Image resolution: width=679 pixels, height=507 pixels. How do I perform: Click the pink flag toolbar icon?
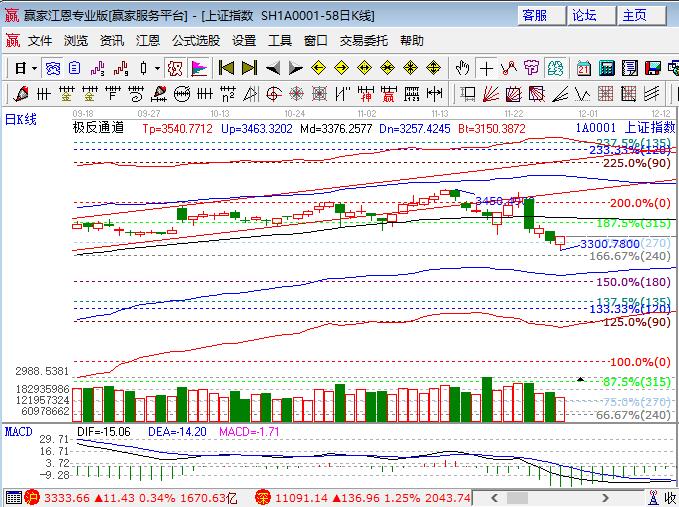tap(198, 68)
